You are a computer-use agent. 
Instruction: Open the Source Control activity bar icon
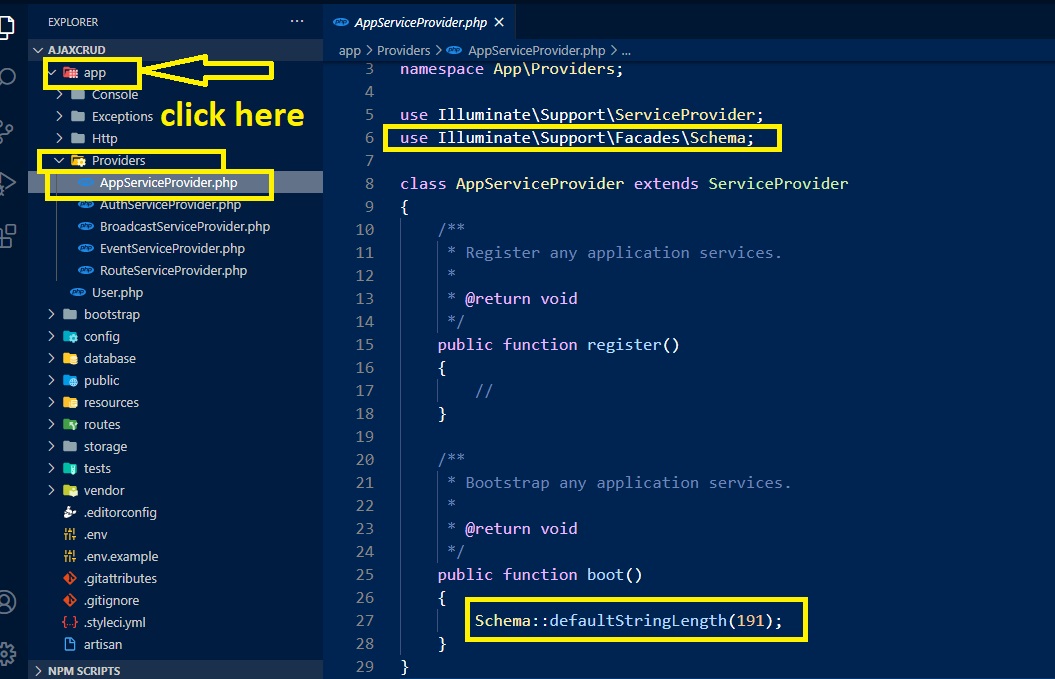tap(6, 131)
